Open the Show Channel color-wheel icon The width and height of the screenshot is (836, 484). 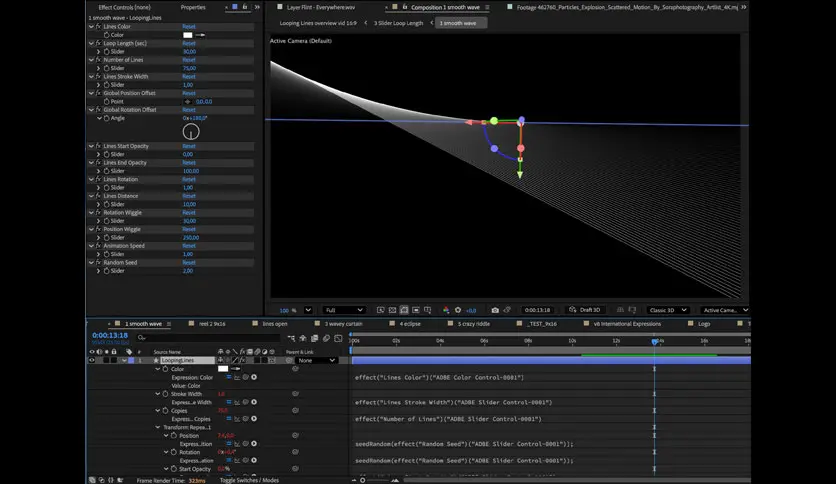click(446, 310)
